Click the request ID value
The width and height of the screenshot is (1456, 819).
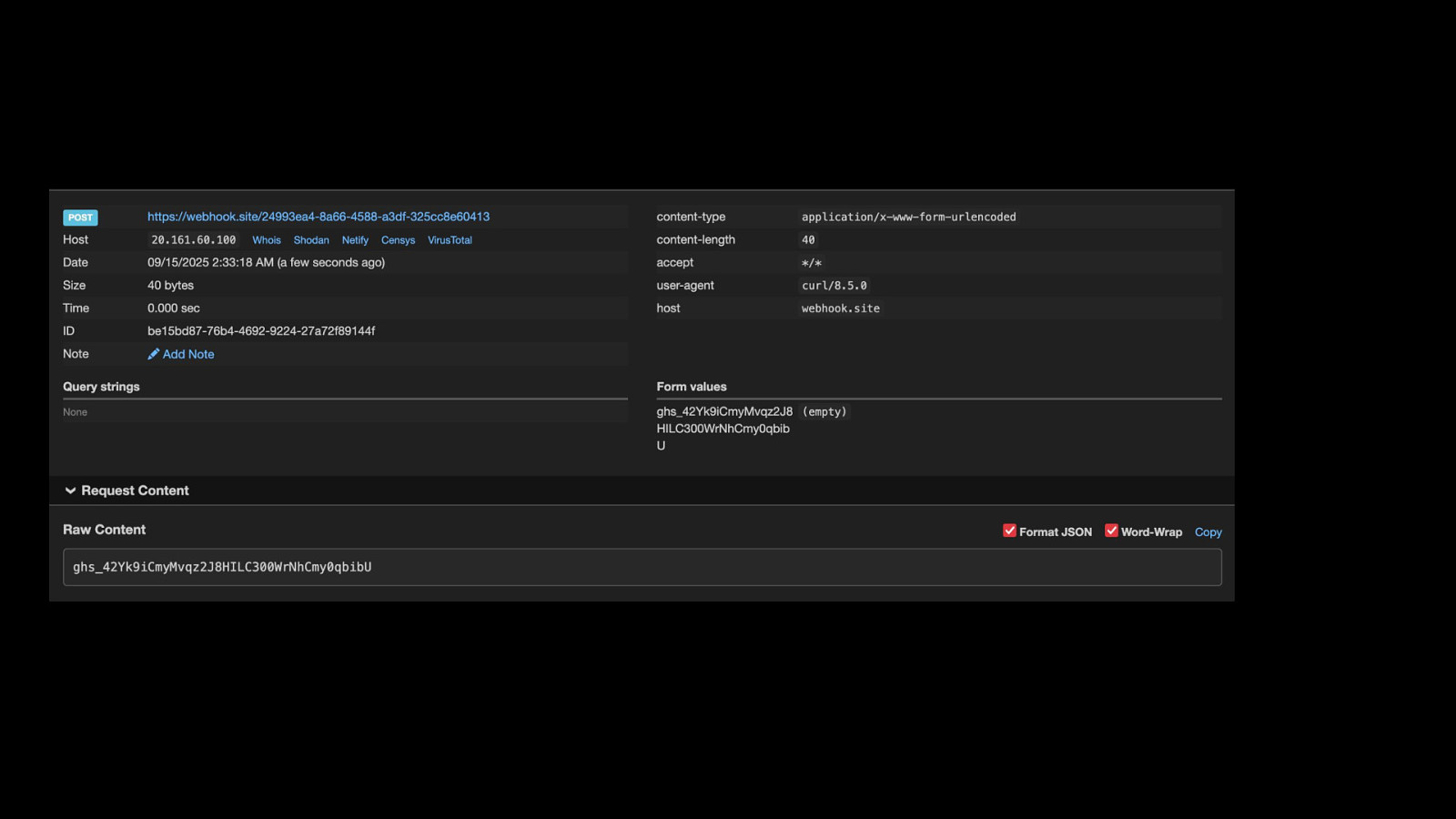click(x=261, y=331)
